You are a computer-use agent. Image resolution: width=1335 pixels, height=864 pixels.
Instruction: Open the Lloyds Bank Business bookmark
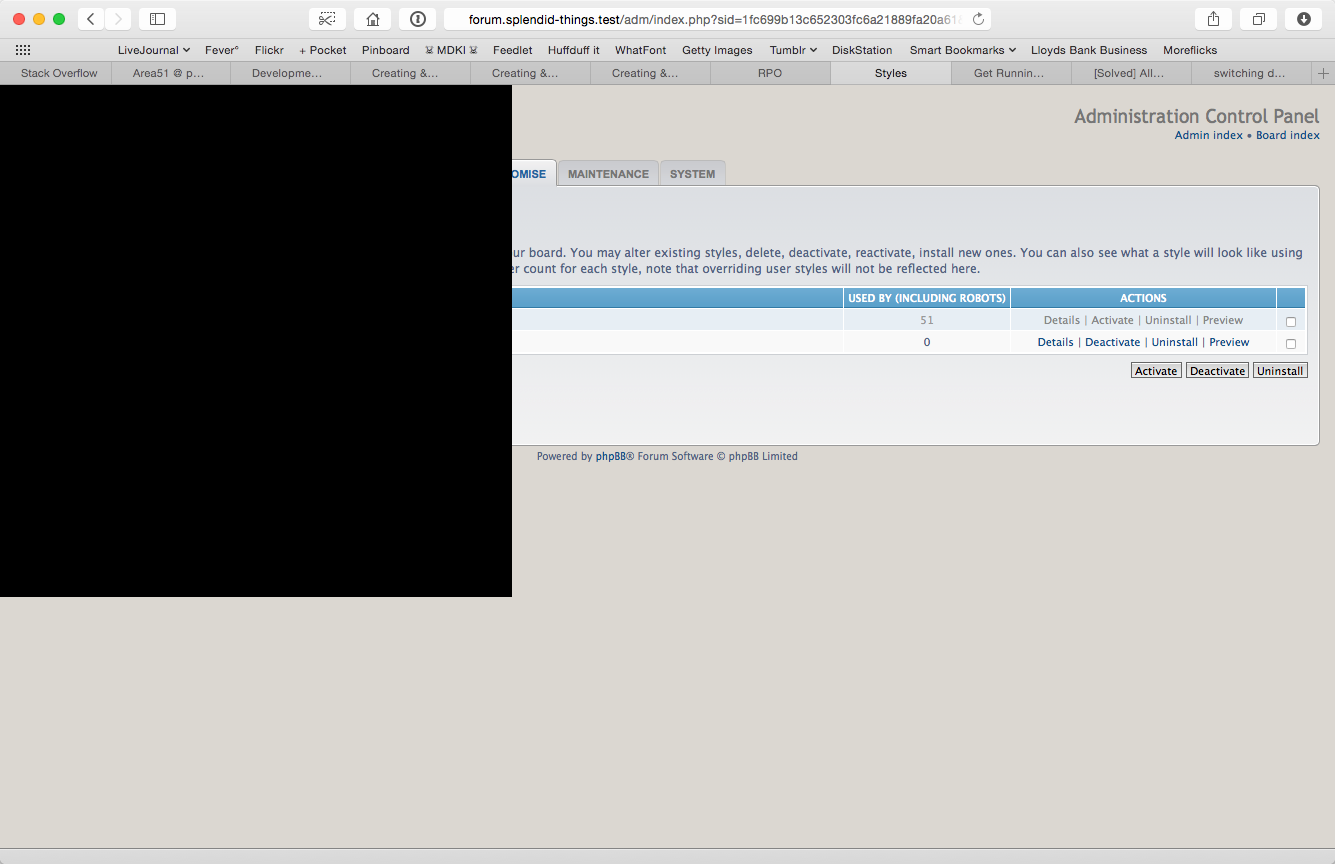1089,50
